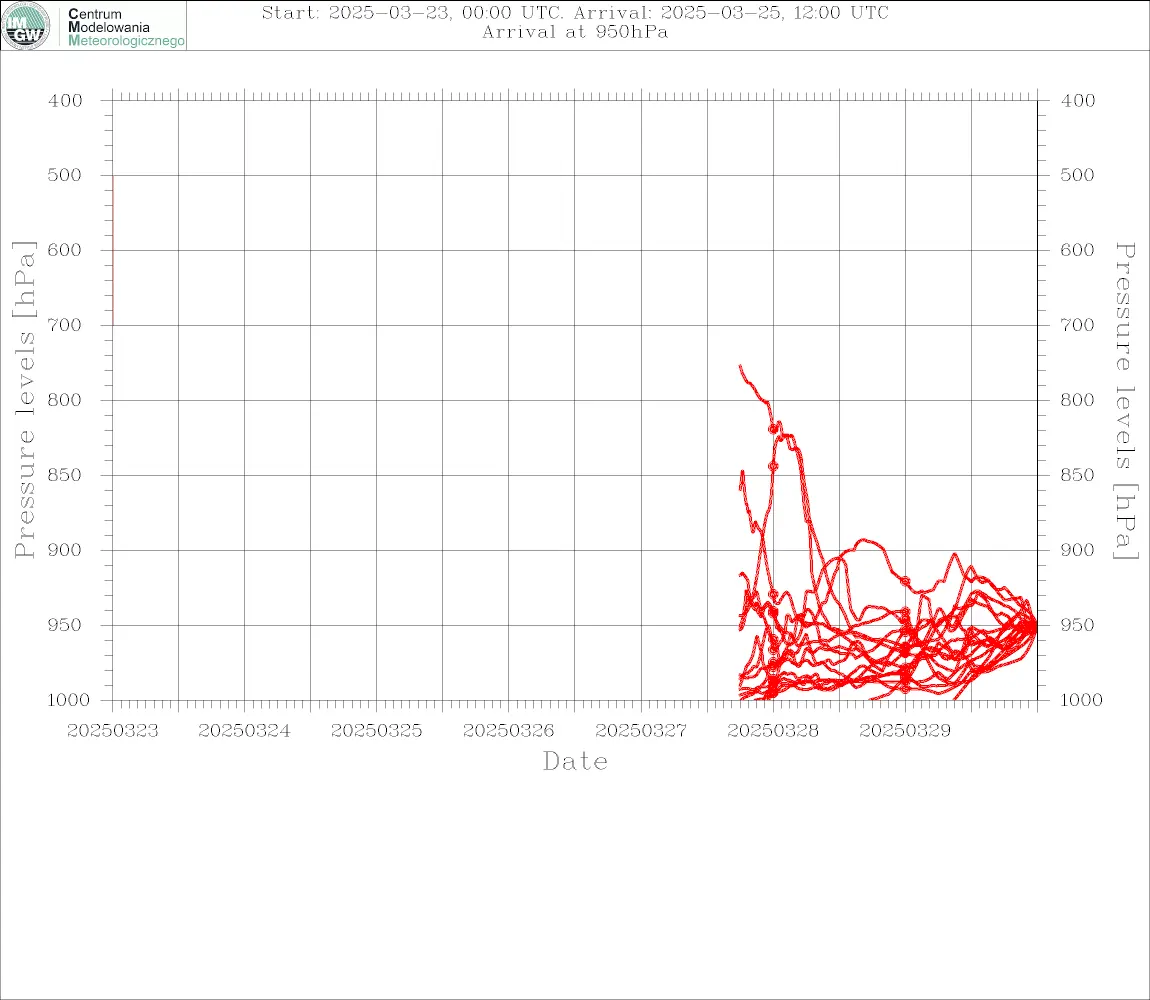Click the 20250325 date label
1150x1000 pixels.
point(376,731)
